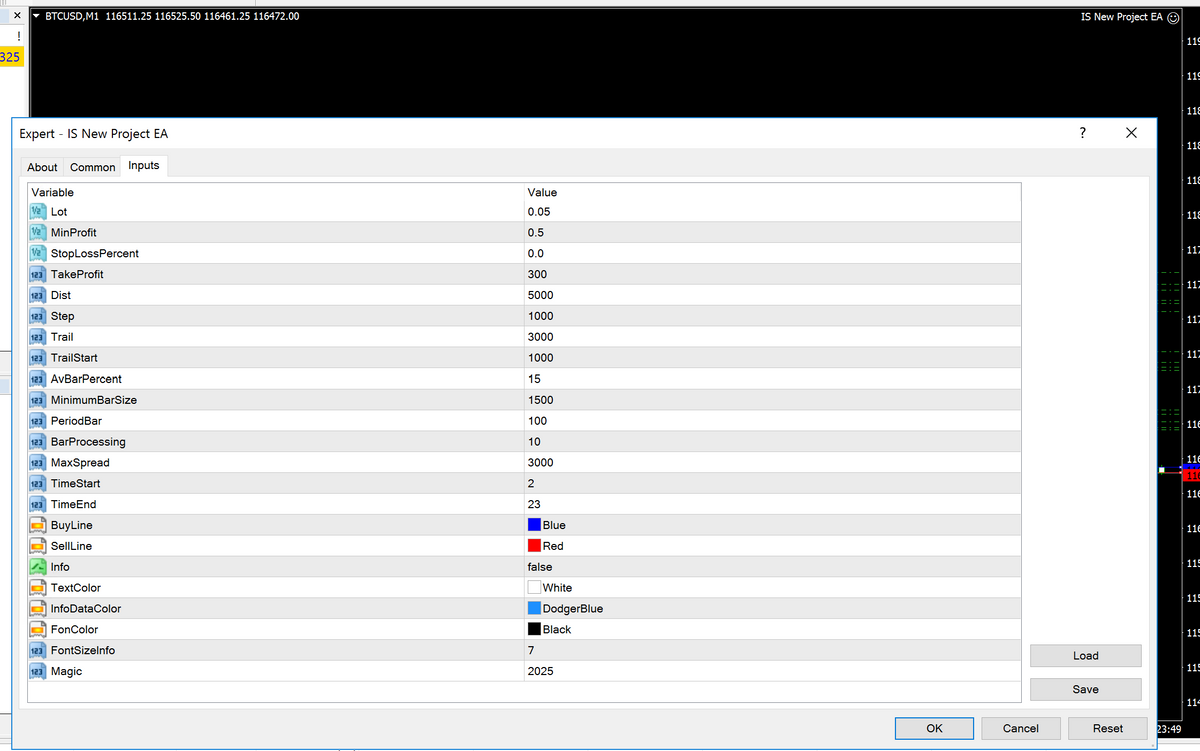Click the BTCUSD,M1 chart title text
Image resolution: width=1200 pixels, height=751 pixels.
pyautogui.click(x=73, y=16)
